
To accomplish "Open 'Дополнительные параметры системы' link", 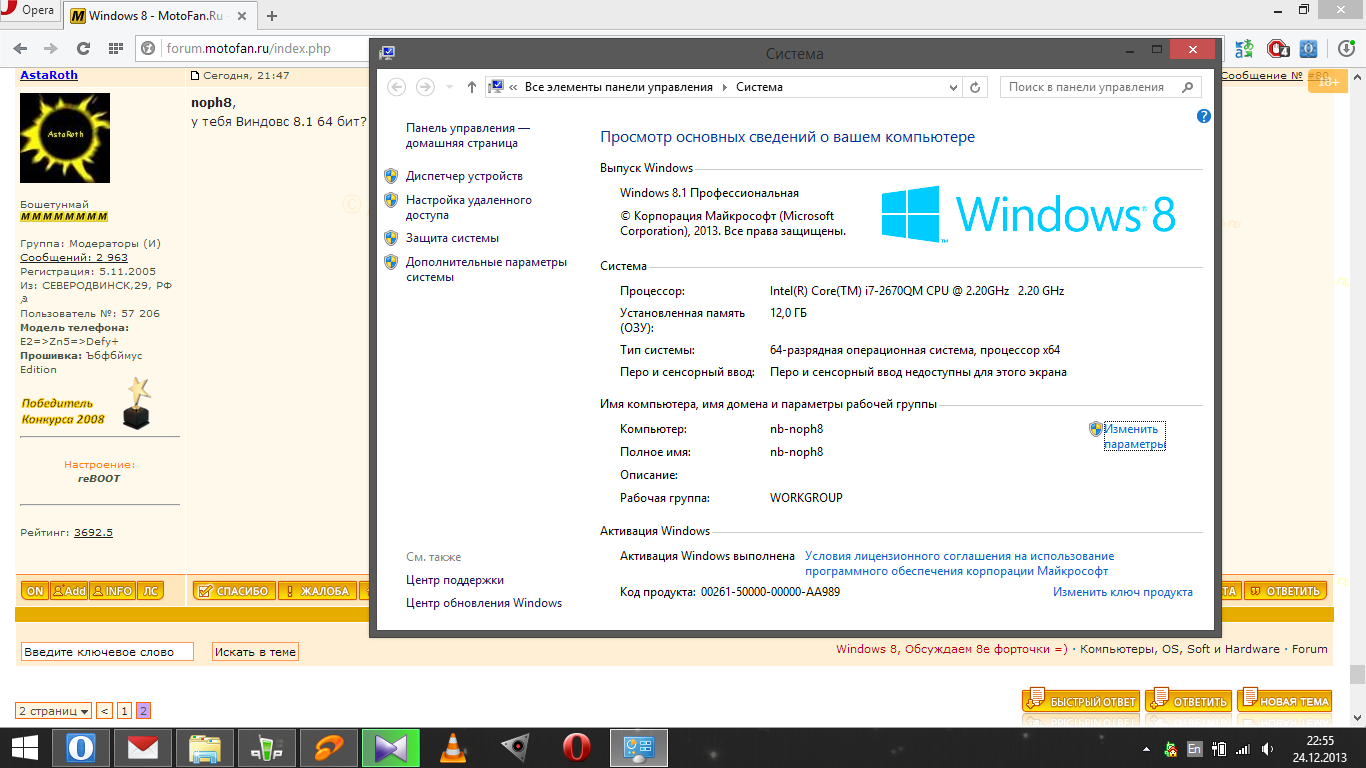I will point(486,269).
